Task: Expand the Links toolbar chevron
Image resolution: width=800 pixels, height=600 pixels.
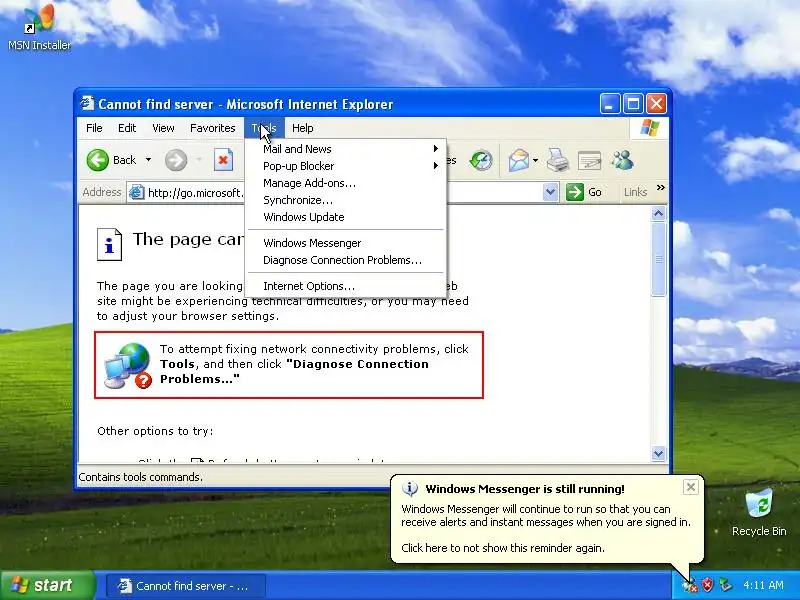Action: point(661,188)
